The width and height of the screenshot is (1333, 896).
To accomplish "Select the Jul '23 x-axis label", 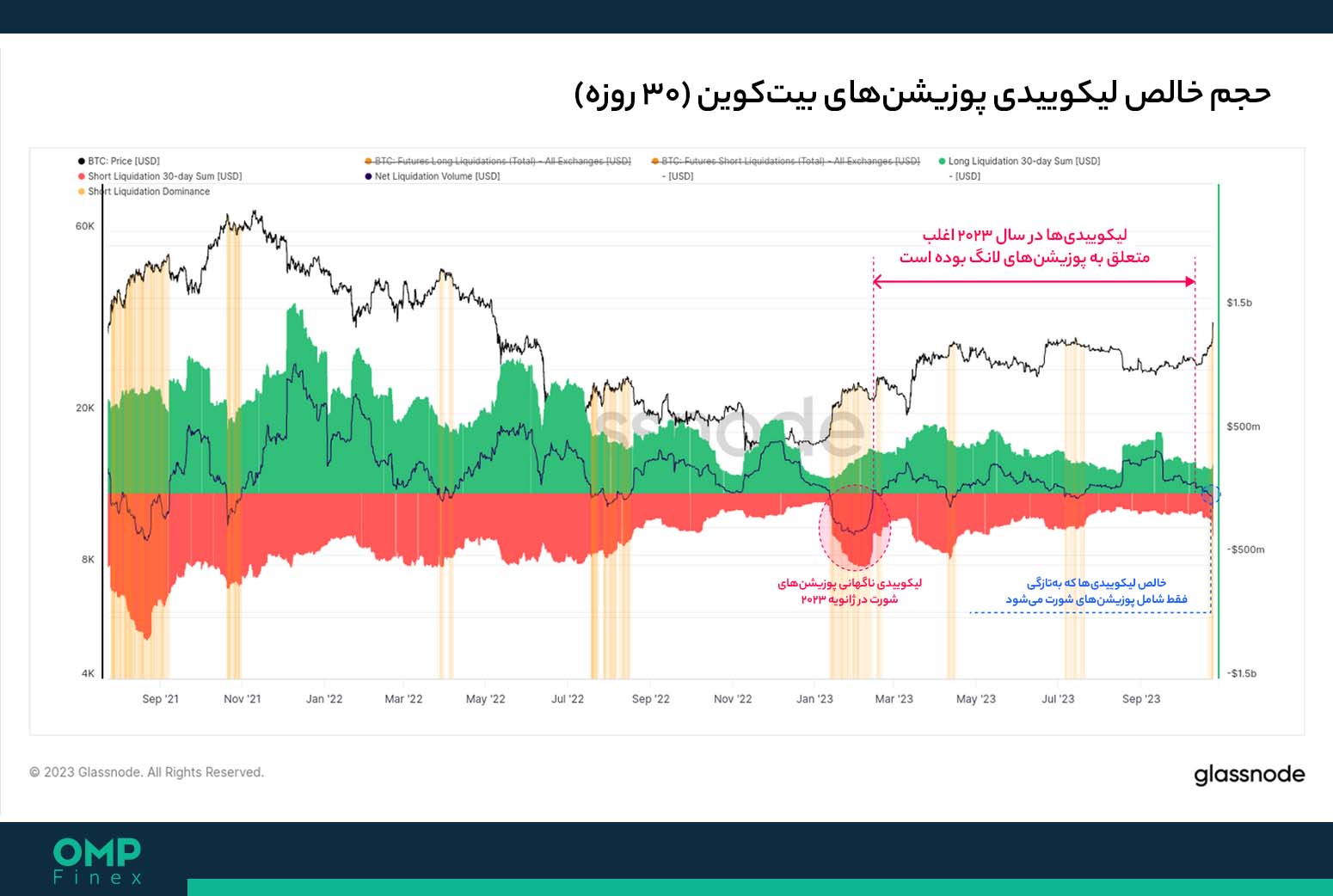I will pos(1058,699).
